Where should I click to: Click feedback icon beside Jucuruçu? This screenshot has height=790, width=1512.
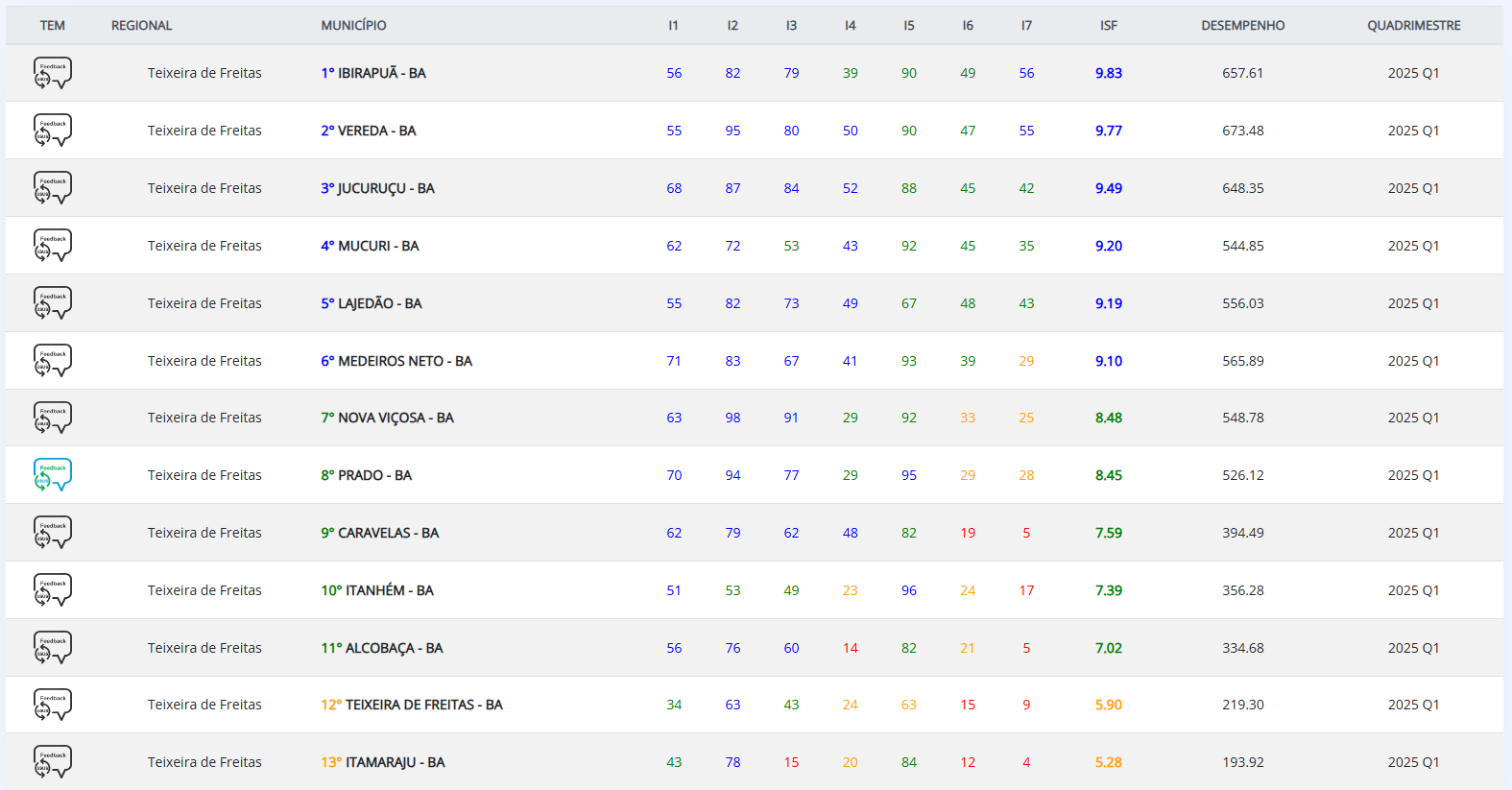click(x=53, y=188)
